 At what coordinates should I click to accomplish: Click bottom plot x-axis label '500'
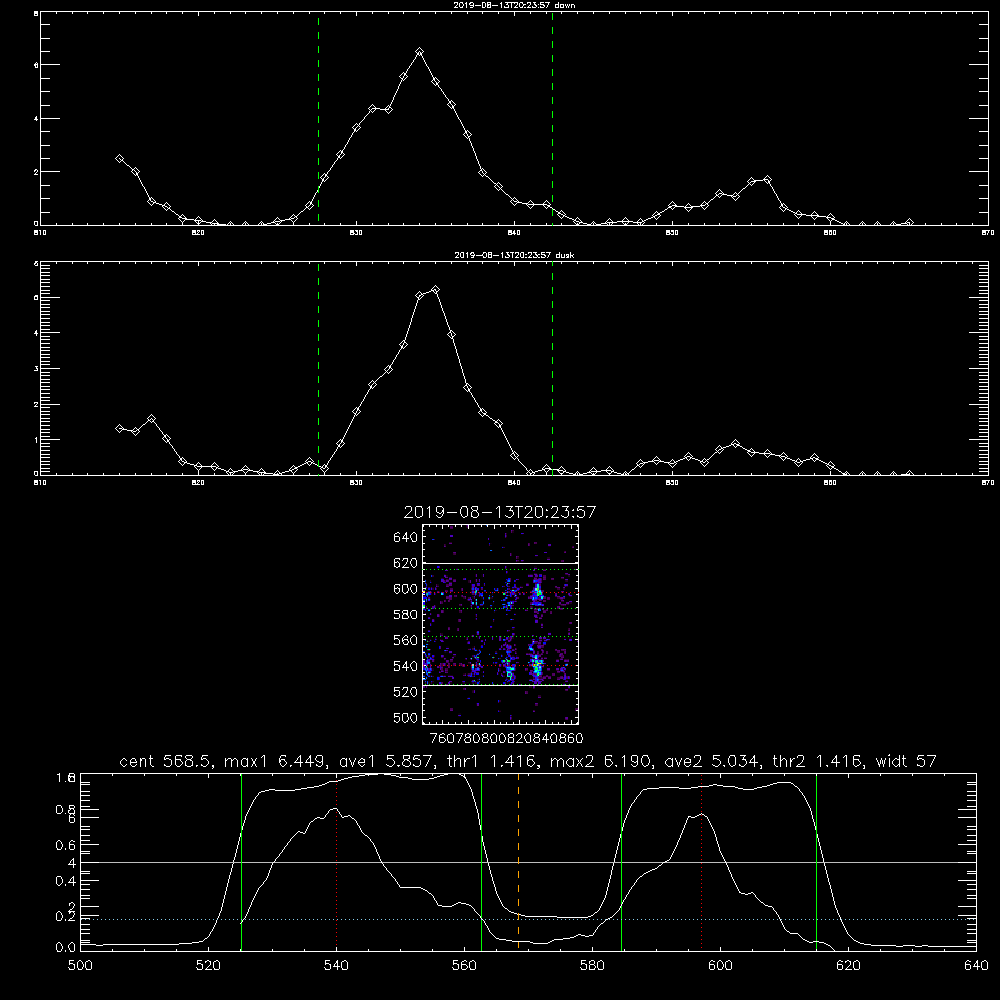(x=80, y=966)
